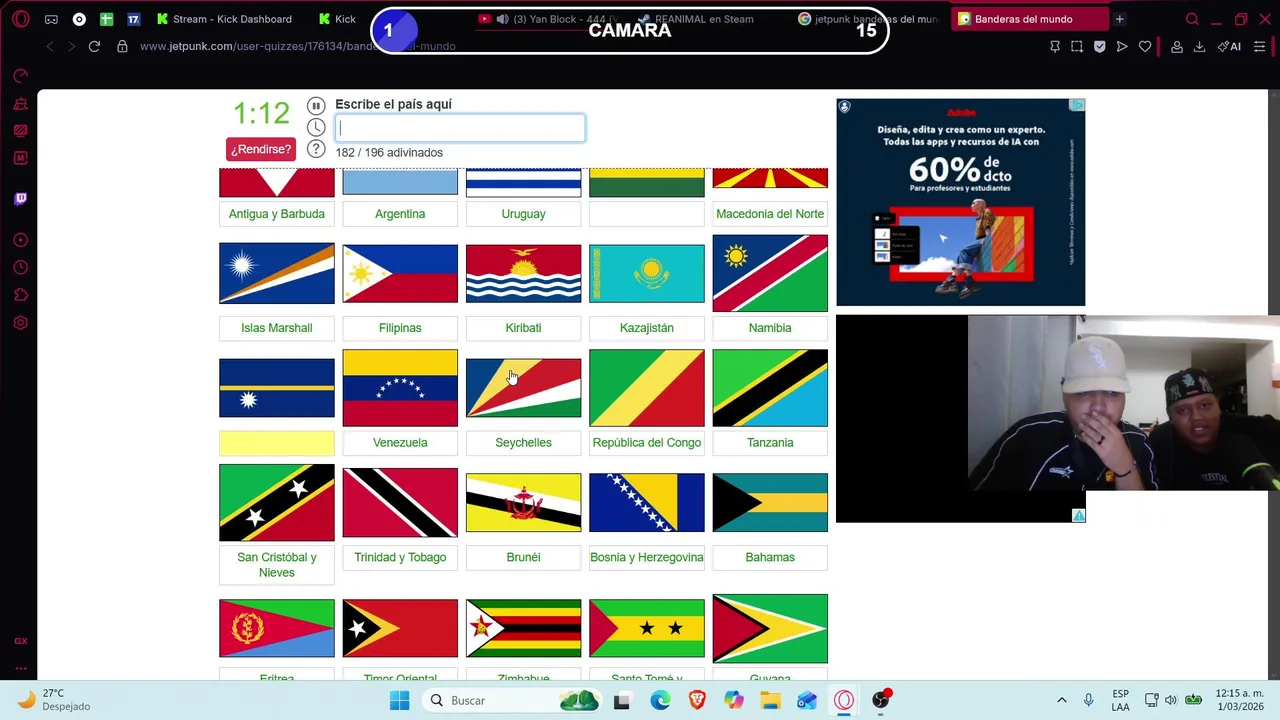Switch to the Kick tab
This screenshot has height=720, width=1280.
click(x=338, y=19)
